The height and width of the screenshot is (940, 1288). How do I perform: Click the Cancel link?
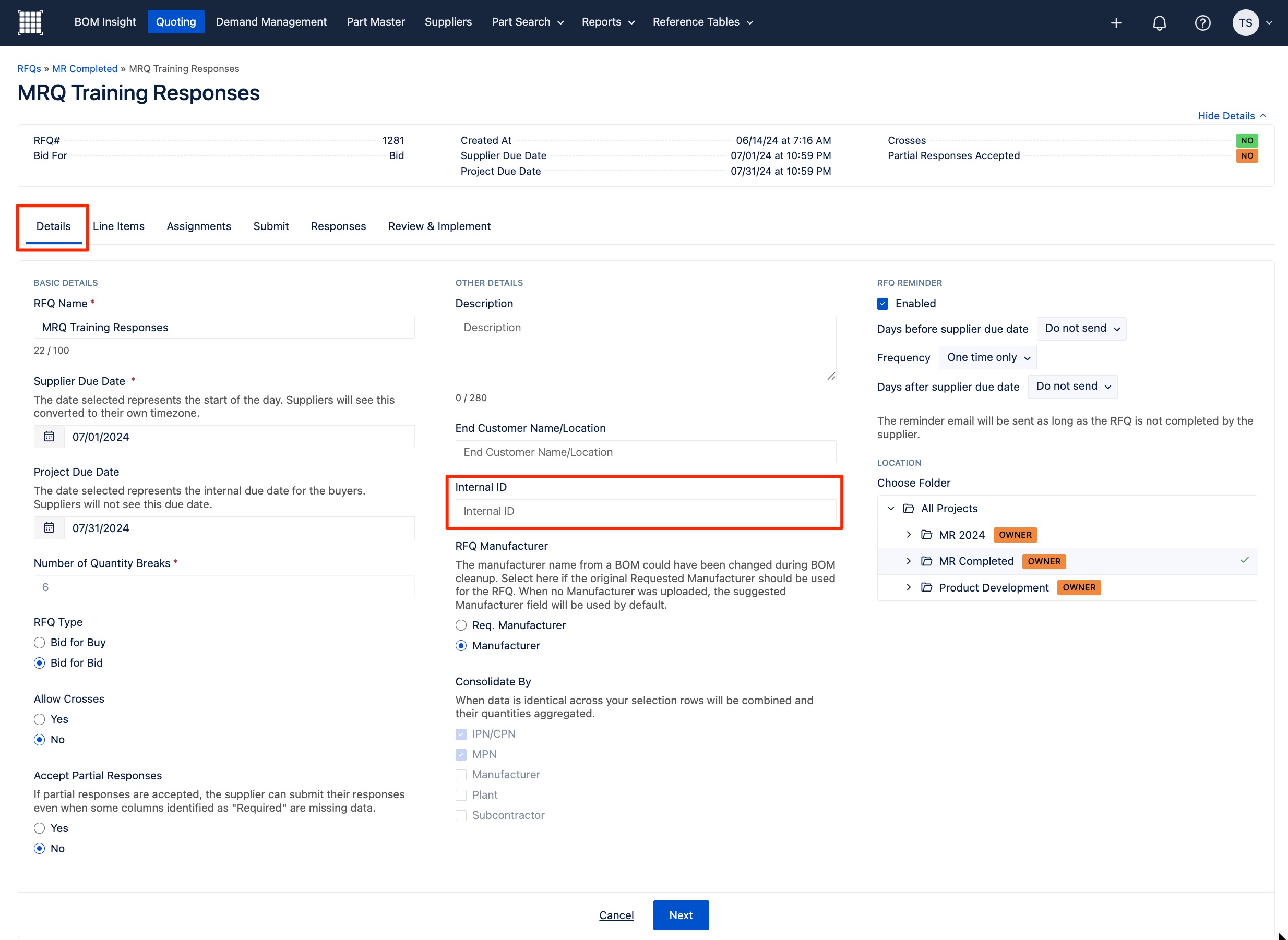tap(616, 915)
